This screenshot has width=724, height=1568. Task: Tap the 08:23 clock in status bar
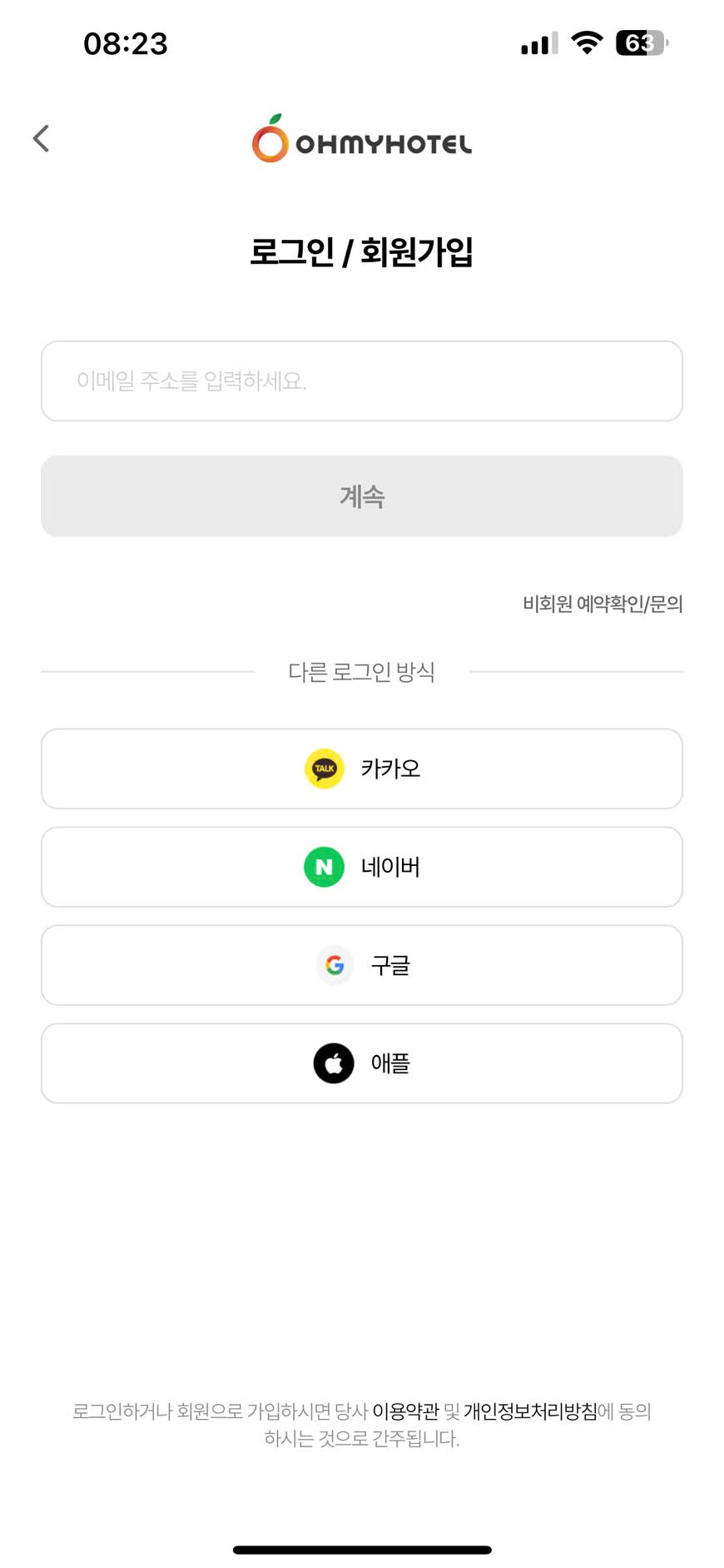(126, 44)
